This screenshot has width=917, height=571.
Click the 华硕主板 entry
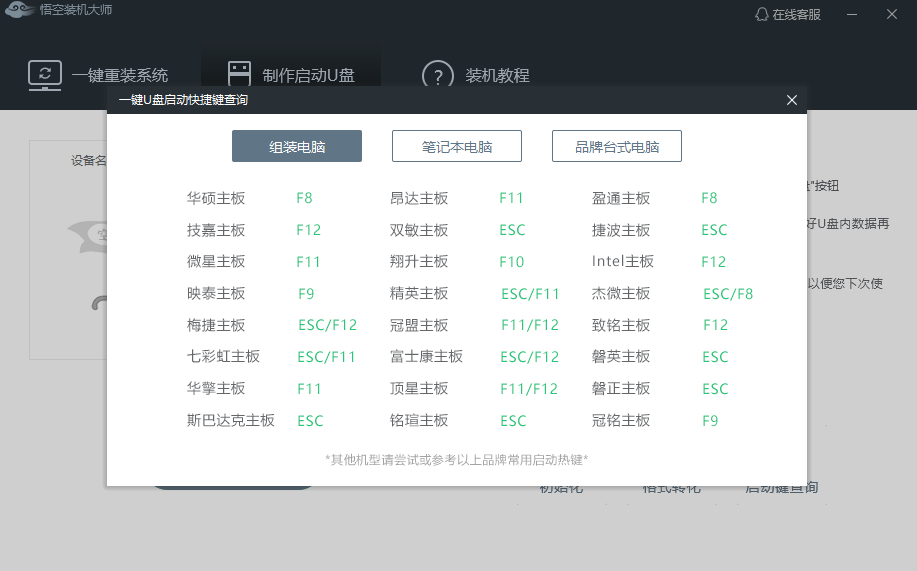216,198
